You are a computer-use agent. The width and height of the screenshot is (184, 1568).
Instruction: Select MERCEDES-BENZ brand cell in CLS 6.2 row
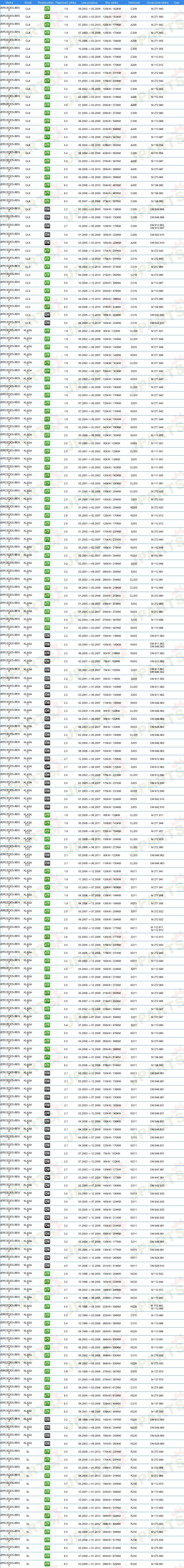click(x=10, y=306)
